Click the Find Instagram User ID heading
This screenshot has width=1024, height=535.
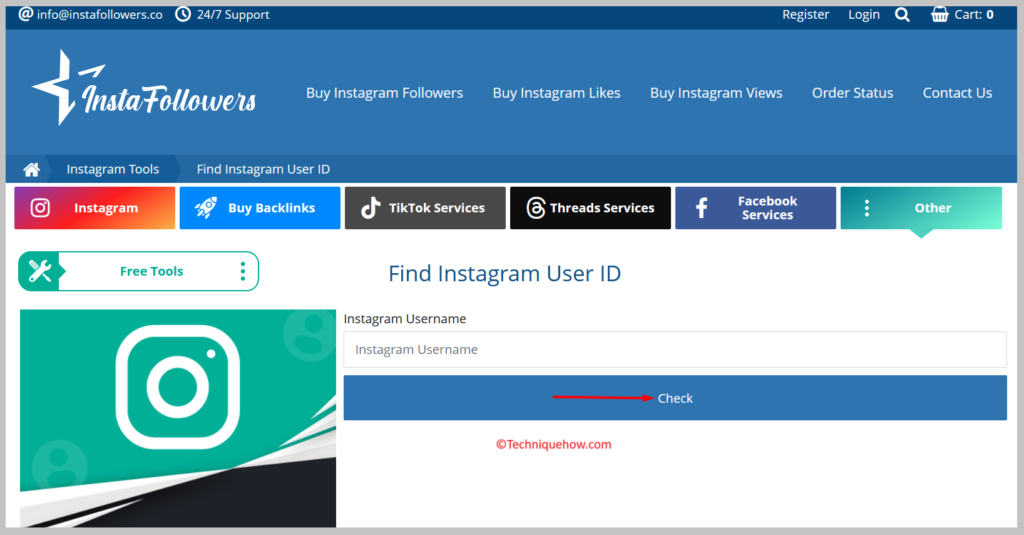pos(504,273)
